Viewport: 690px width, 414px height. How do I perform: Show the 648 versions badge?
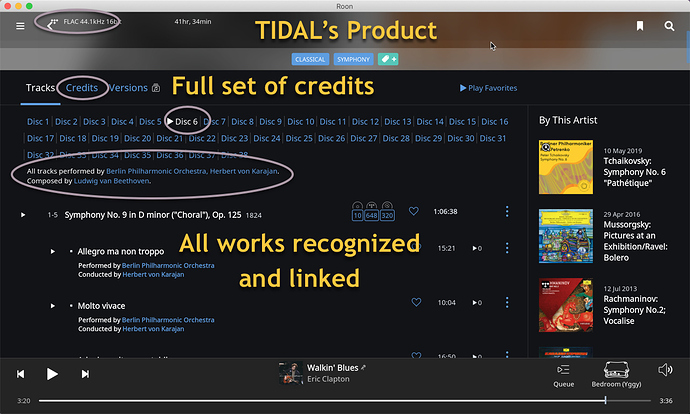[x=371, y=211]
